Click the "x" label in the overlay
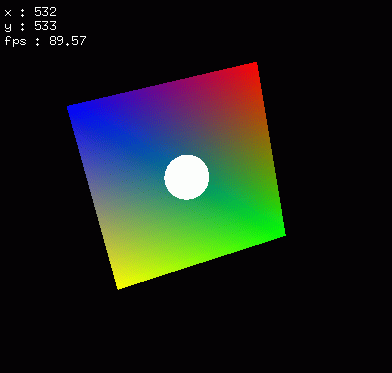The height and width of the screenshot is (373, 392). click(8, 13)
